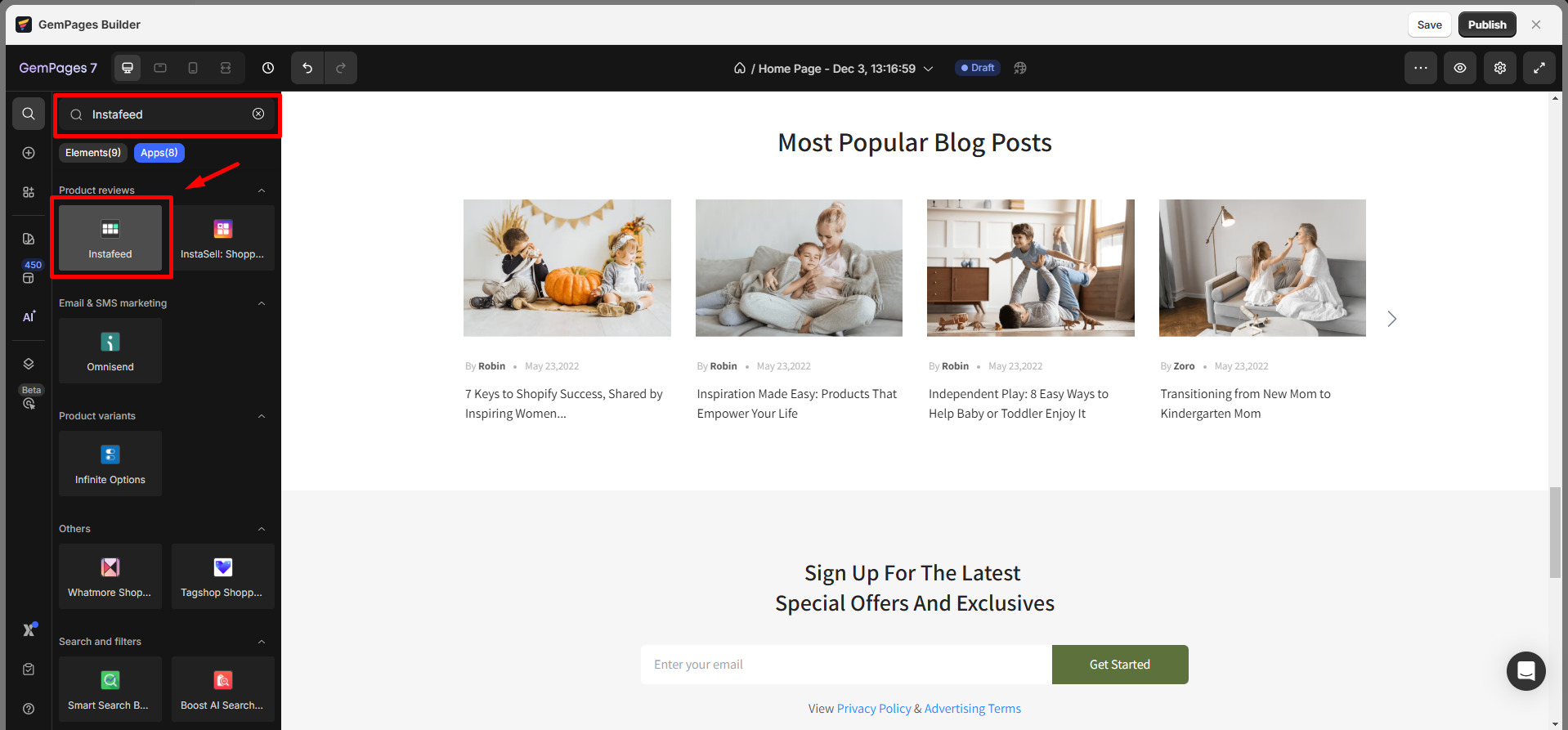Select the Apps(8) tab
This screenshot has height=730, width=1568.
[x=159, y=153]
